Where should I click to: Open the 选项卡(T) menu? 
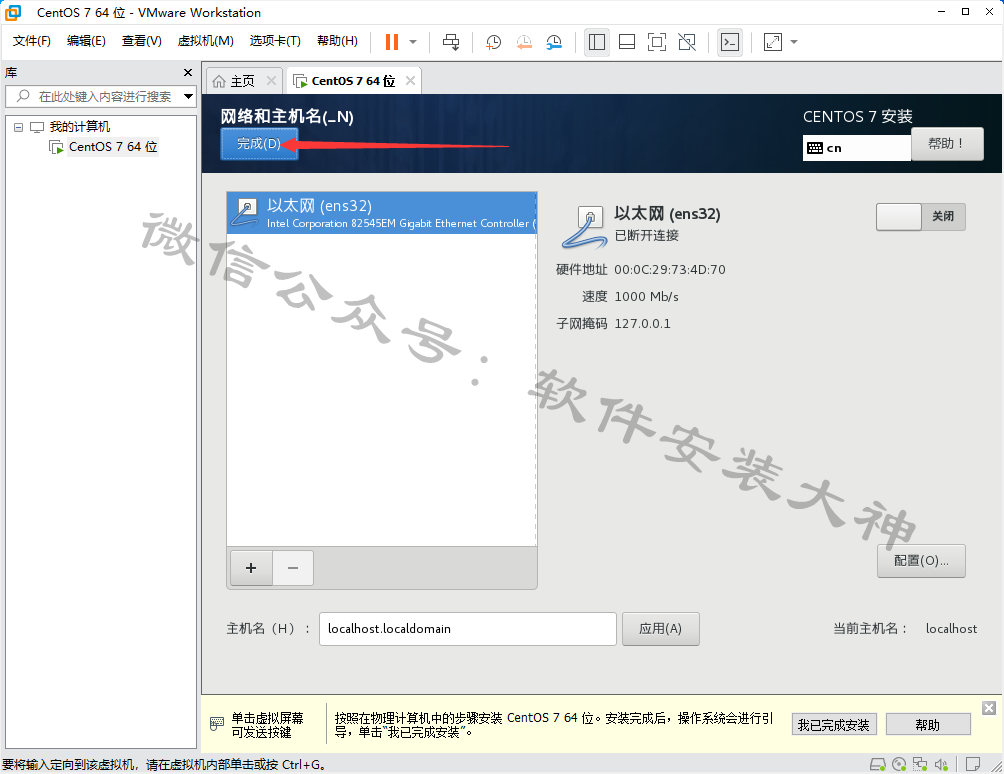(275, 41)
